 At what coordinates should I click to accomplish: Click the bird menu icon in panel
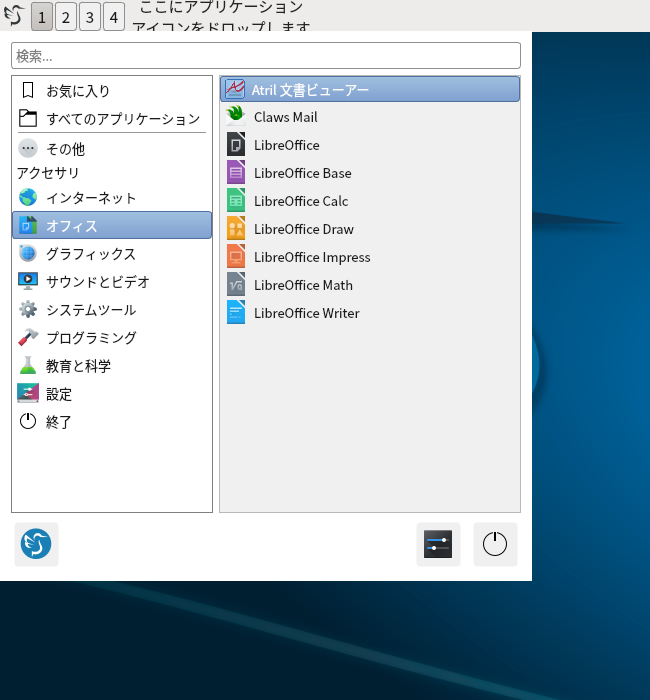[14, 15]
